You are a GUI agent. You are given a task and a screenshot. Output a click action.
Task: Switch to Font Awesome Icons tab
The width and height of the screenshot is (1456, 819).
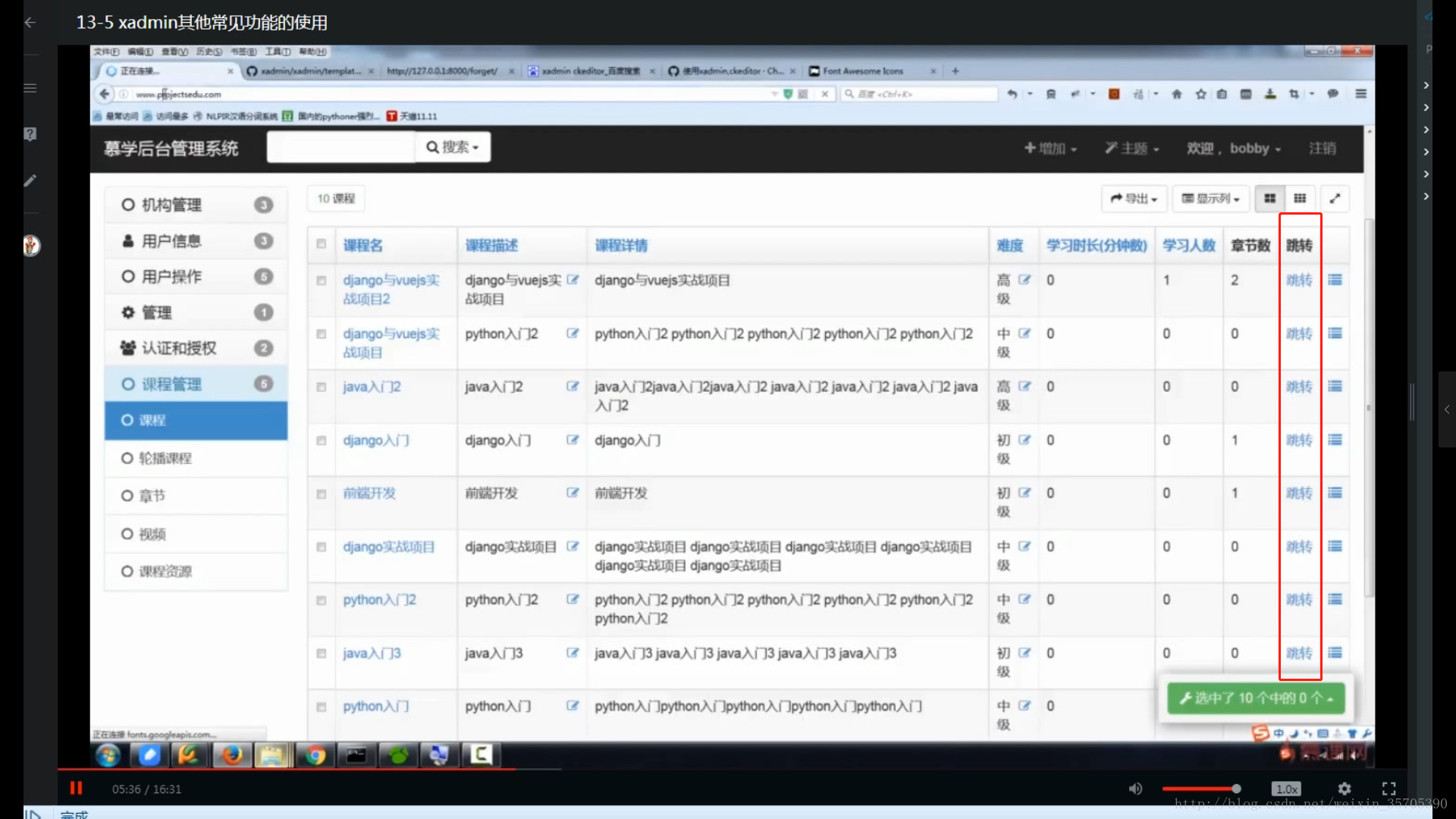871,71
